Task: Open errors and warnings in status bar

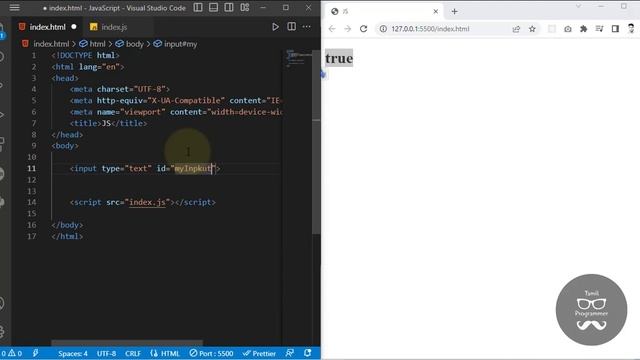Action: point(11,353)
